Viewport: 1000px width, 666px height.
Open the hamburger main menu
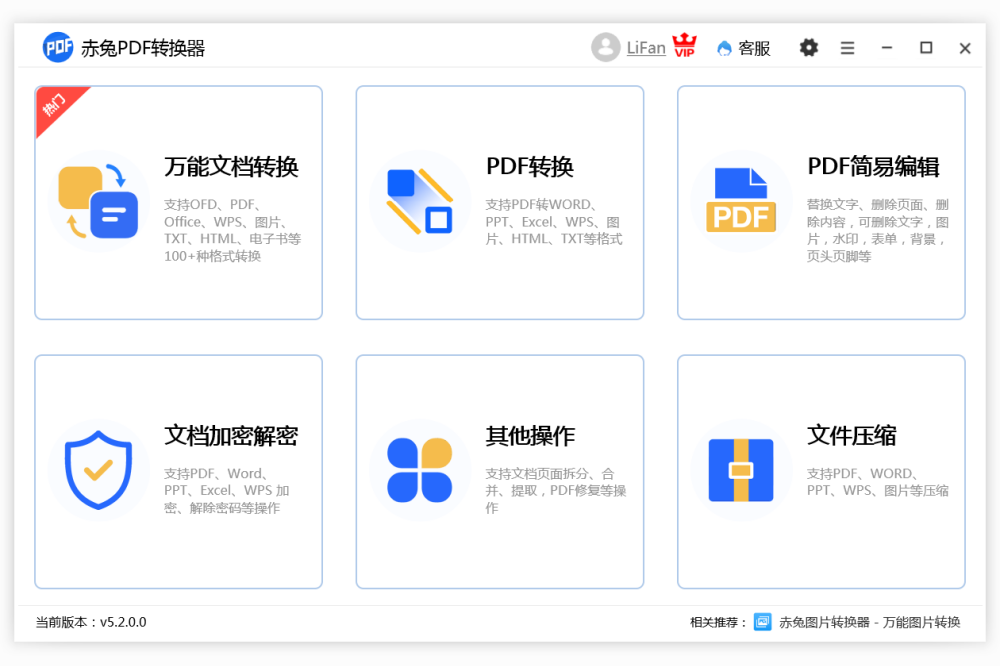coord(847,48)
